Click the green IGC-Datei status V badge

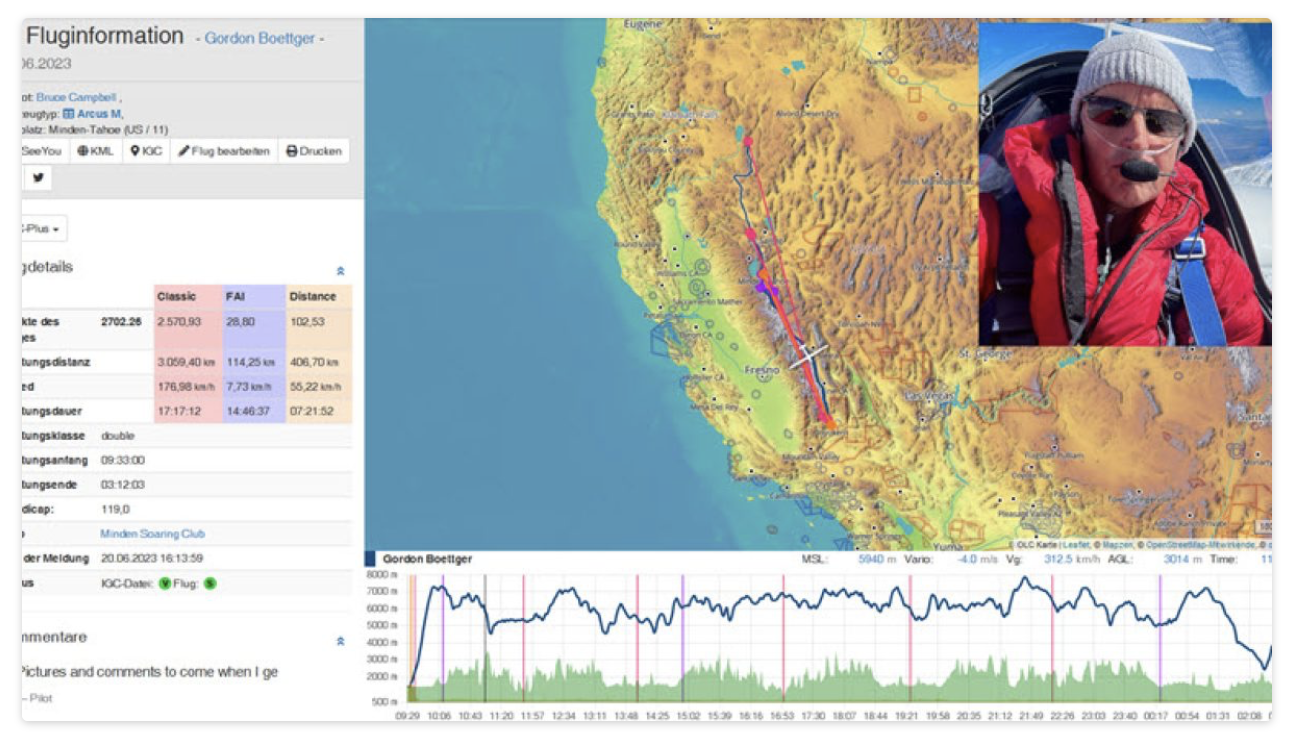pyautogui.click(x=164, y=582)
